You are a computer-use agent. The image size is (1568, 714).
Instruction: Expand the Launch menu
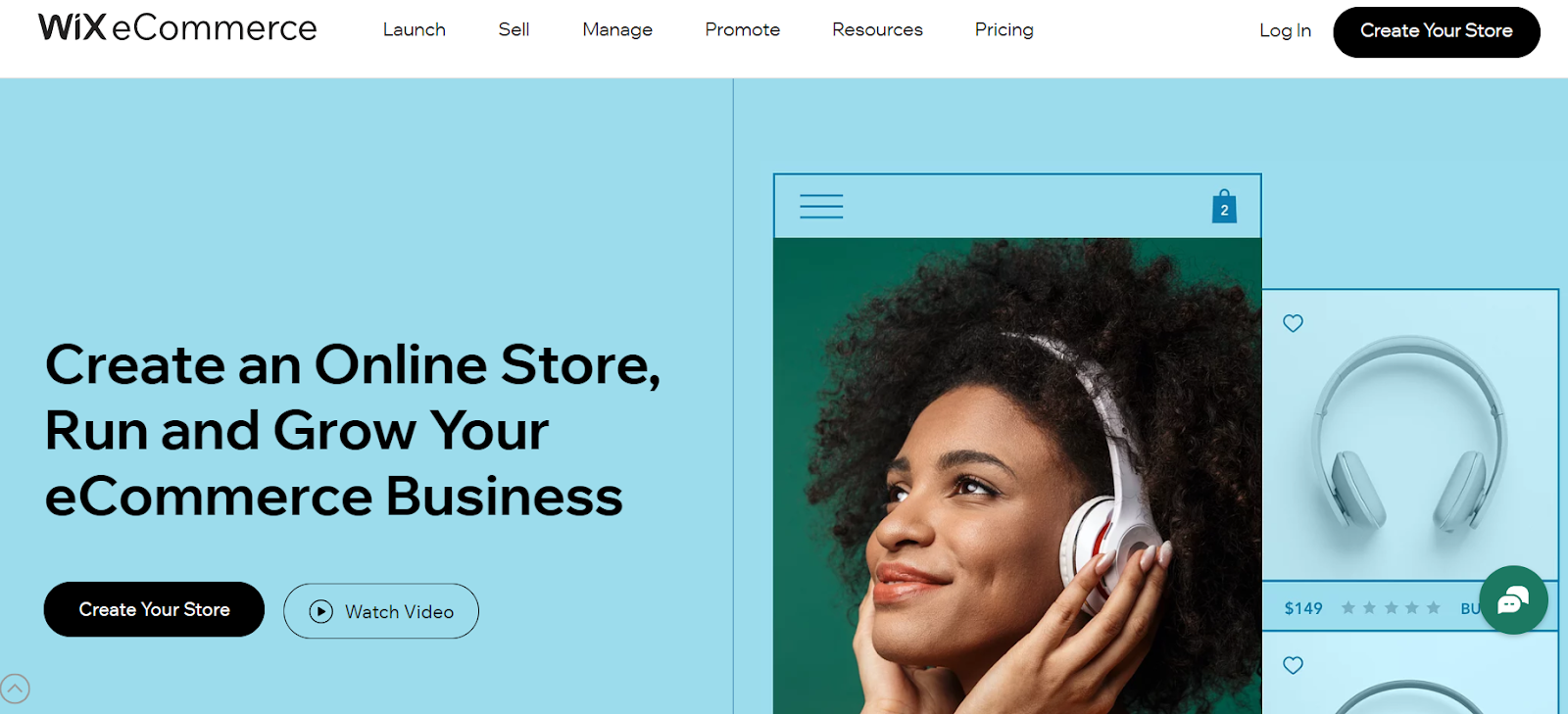point(414,30)
